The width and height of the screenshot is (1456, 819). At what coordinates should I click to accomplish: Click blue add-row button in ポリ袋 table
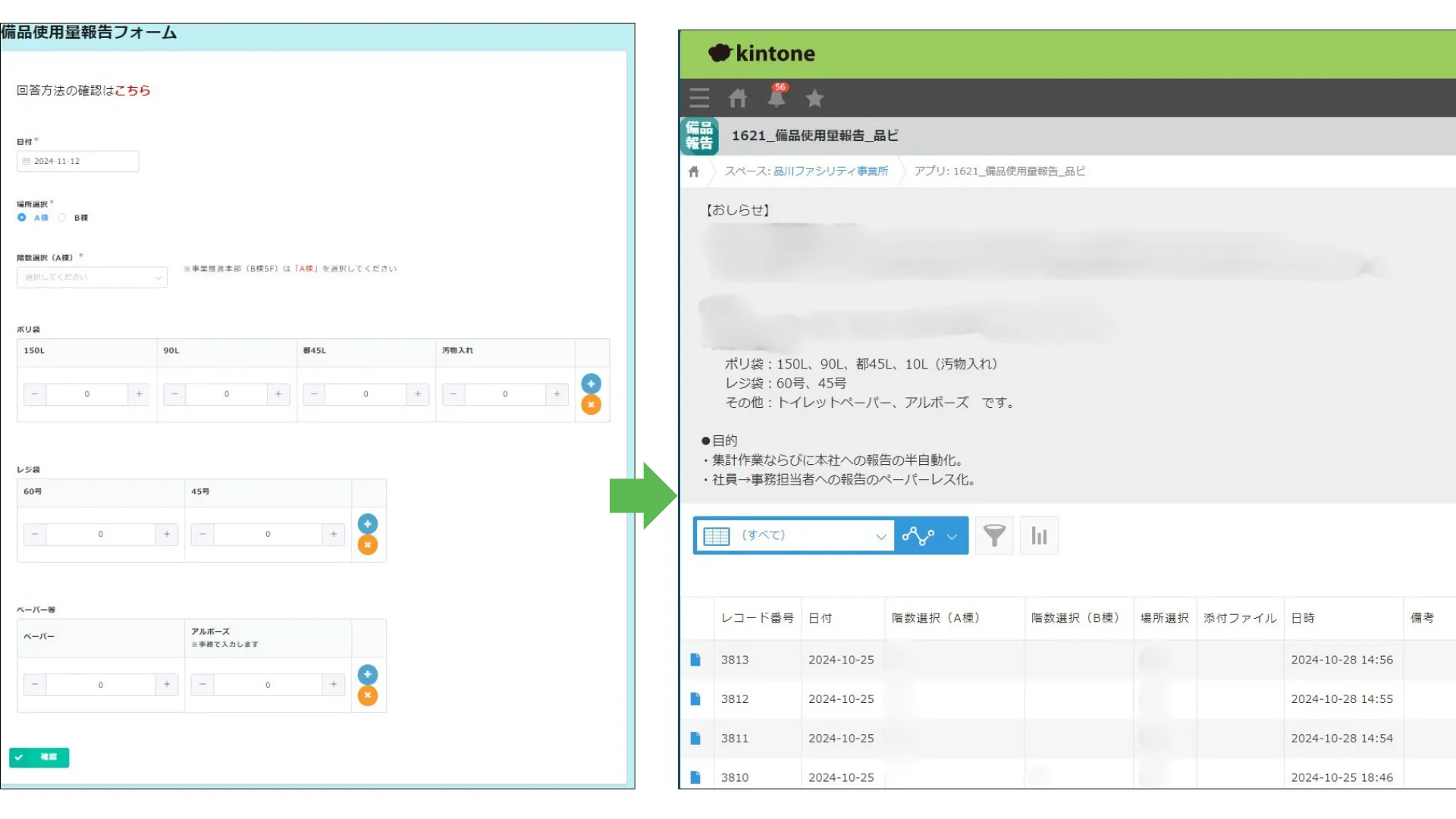(591, 384)
